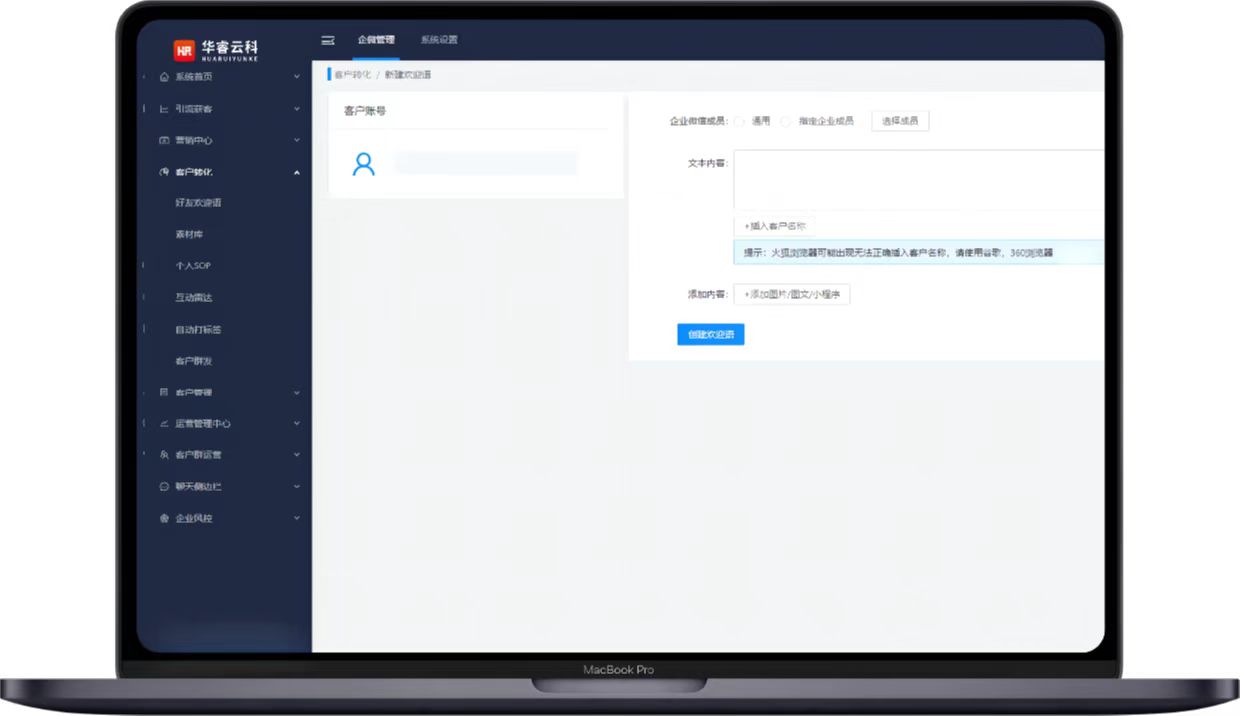This screenshot has width=1240, height=716.
Task: Select the 指定企业成员 radio button
Action: tap(786, 121)
